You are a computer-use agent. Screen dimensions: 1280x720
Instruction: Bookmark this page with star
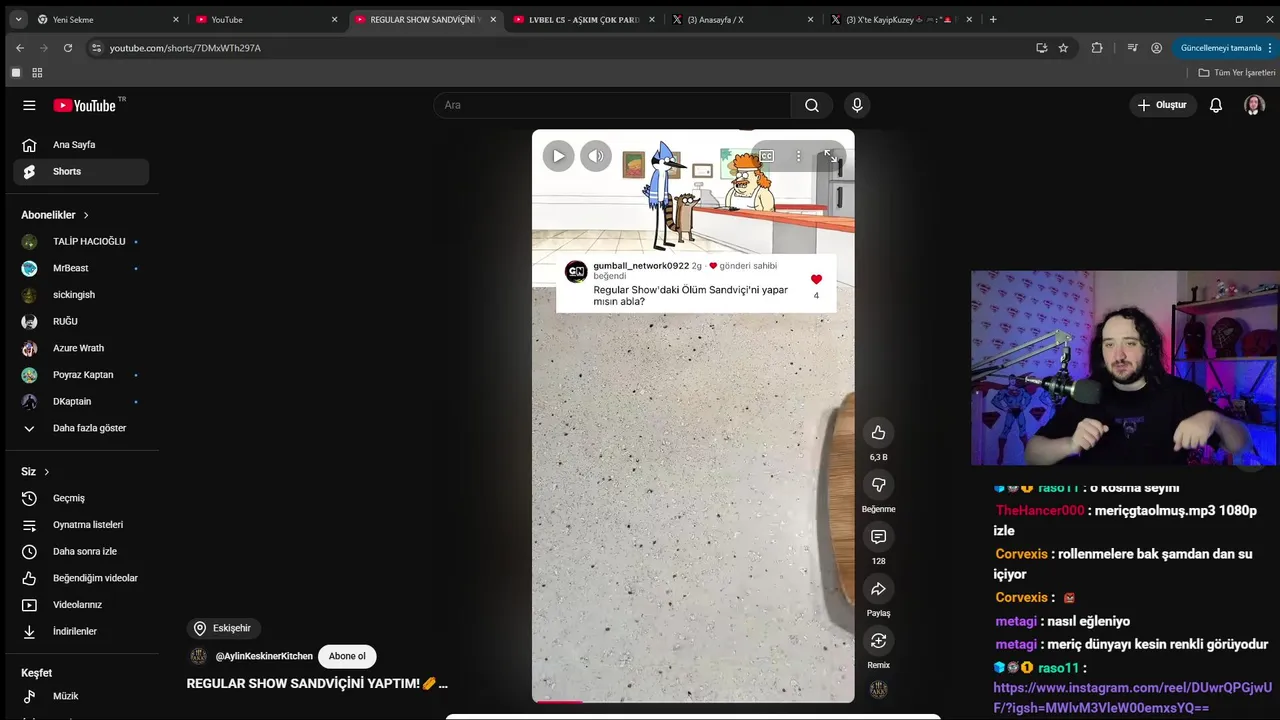coord(1063,48)
